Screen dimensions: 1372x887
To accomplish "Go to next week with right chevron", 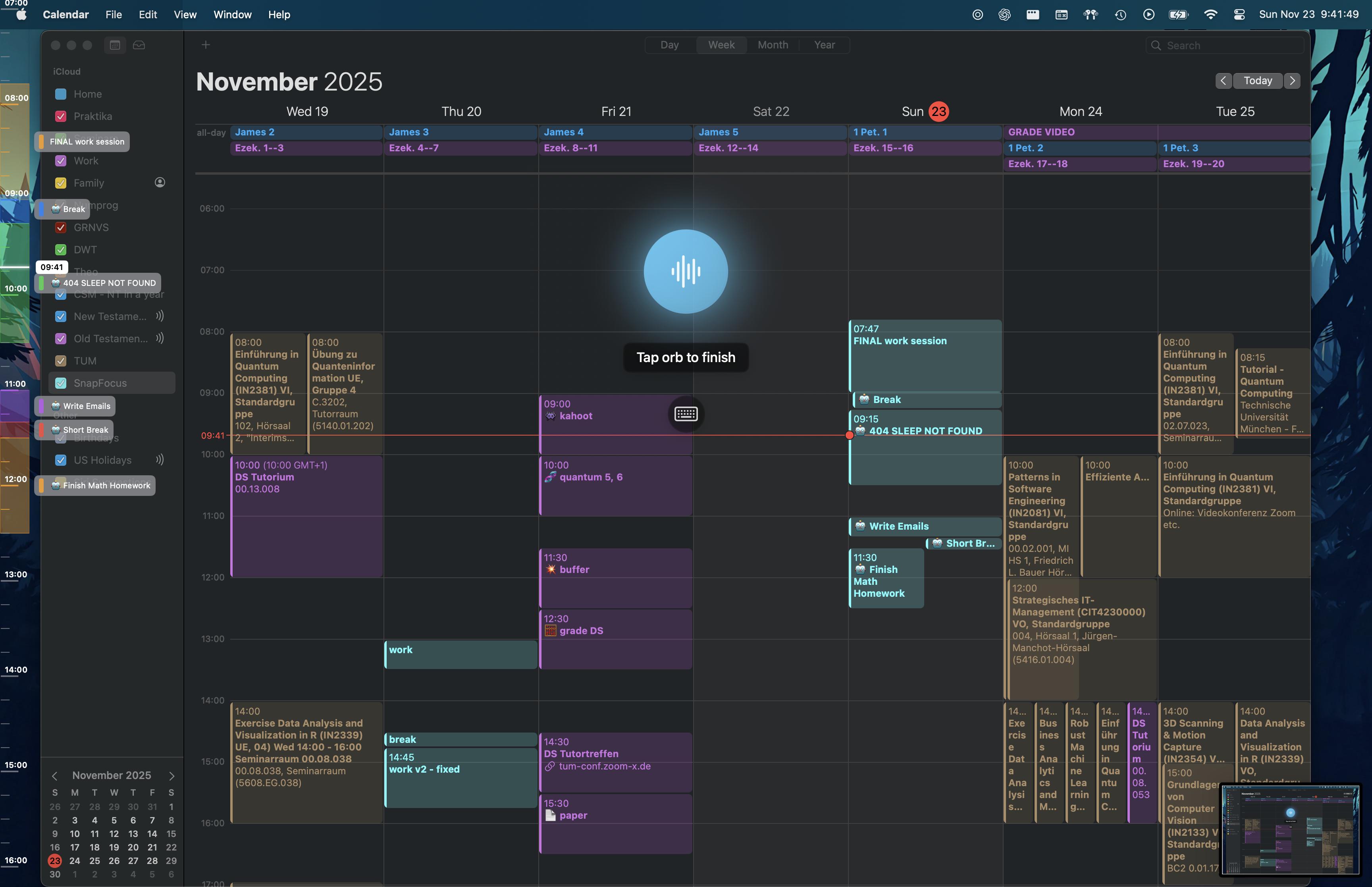I will click(1292, 81).
